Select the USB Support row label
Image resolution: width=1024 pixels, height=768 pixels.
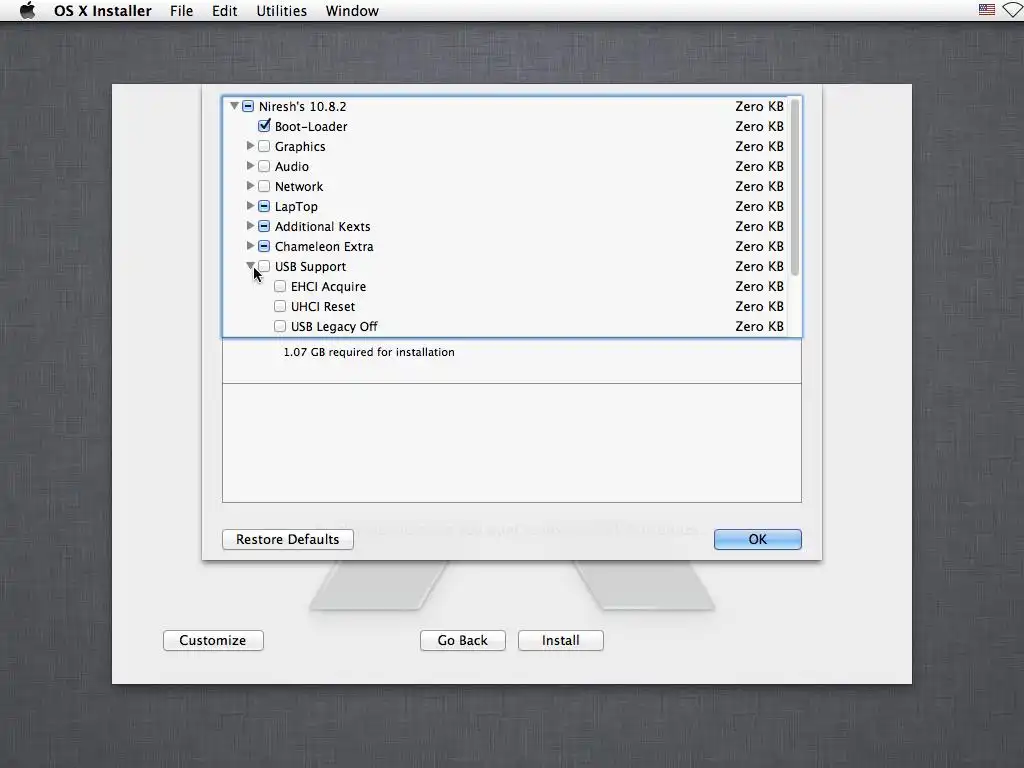point(310,266)
